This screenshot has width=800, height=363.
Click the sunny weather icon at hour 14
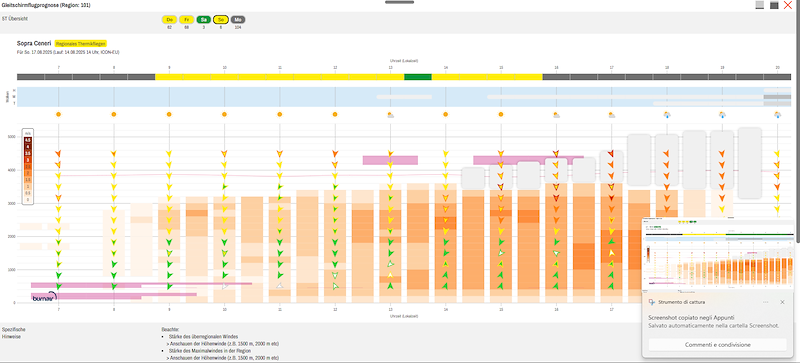click(x=445, y=114)
